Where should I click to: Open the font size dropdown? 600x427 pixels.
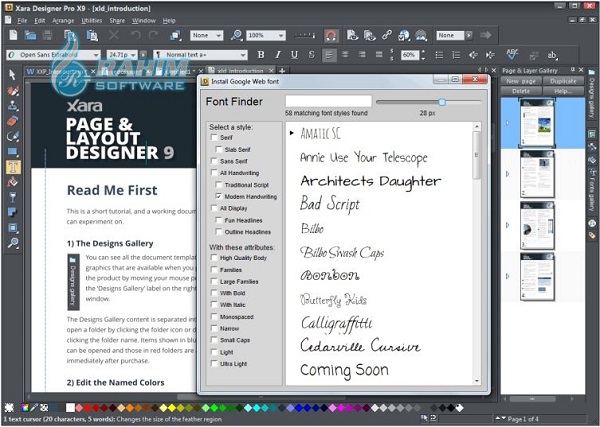click(132, 55)
